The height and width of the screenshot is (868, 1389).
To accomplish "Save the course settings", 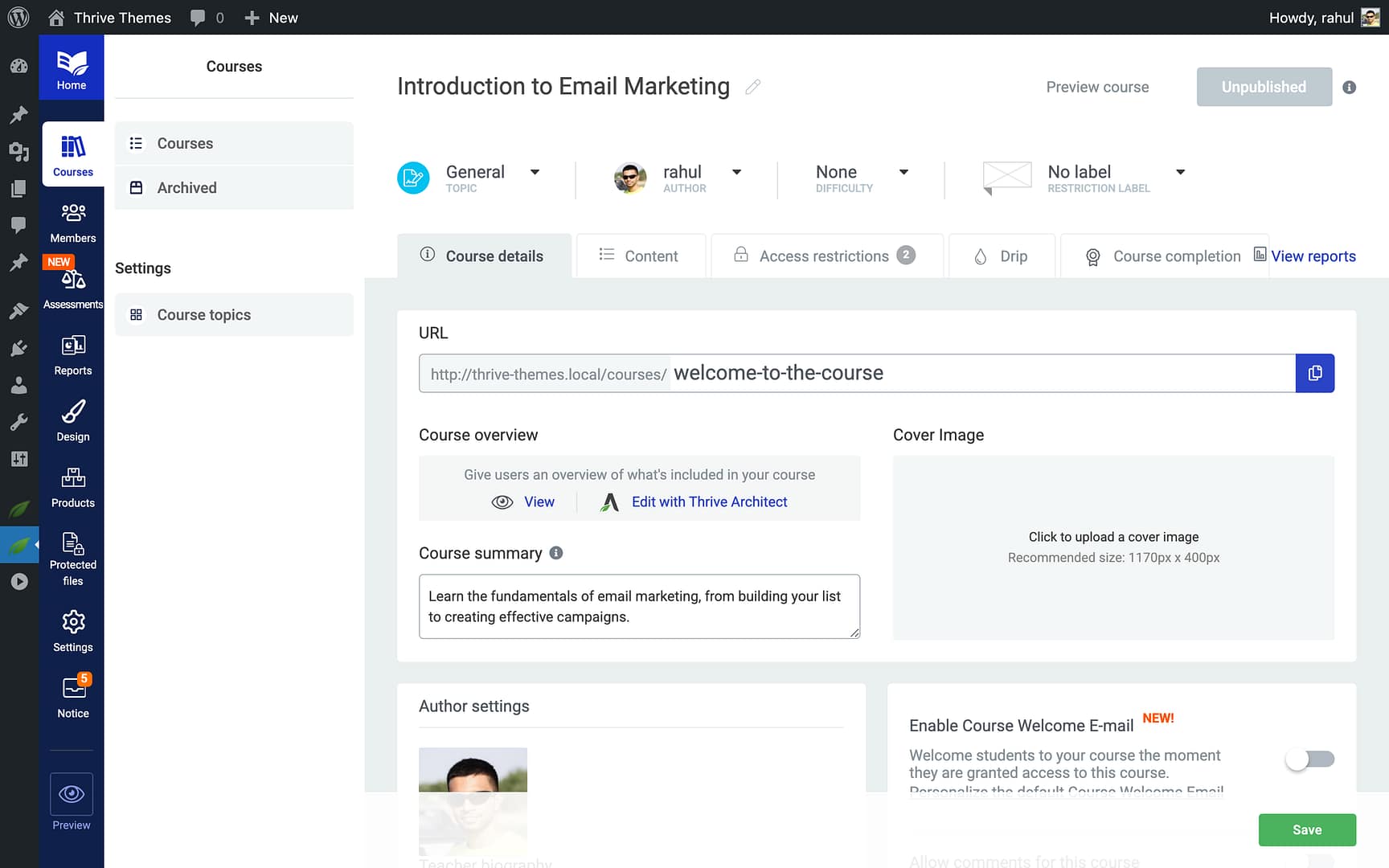I will [x=1307, y=829].
